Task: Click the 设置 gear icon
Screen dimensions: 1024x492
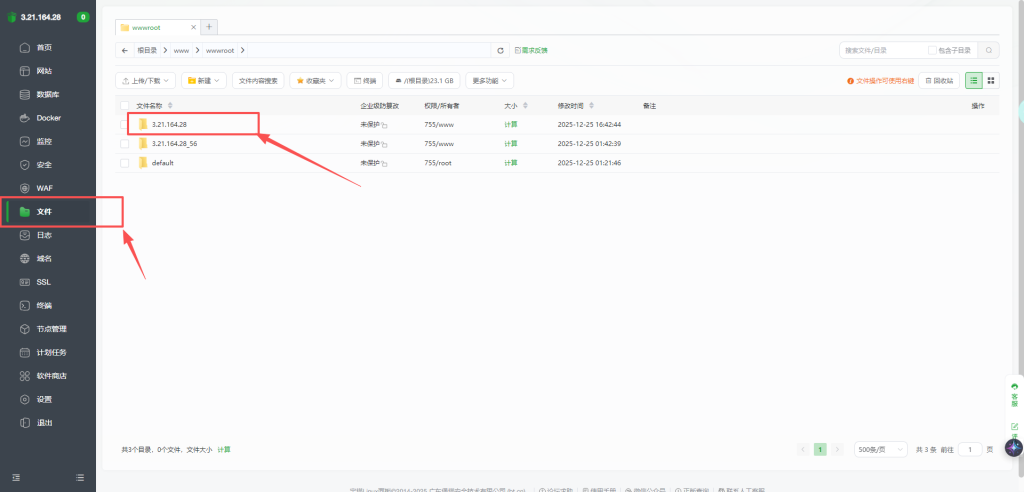Action: tap(25, 399)
